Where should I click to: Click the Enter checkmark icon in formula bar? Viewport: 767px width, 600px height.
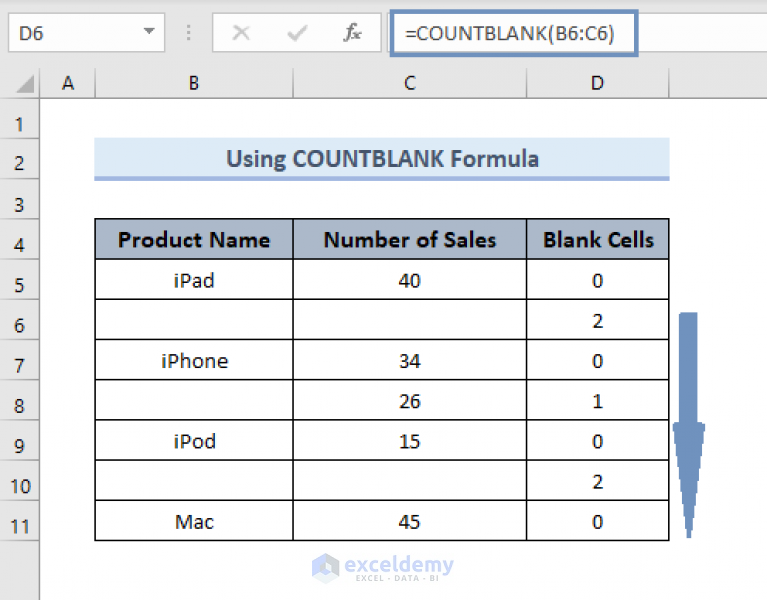point(297,33)
